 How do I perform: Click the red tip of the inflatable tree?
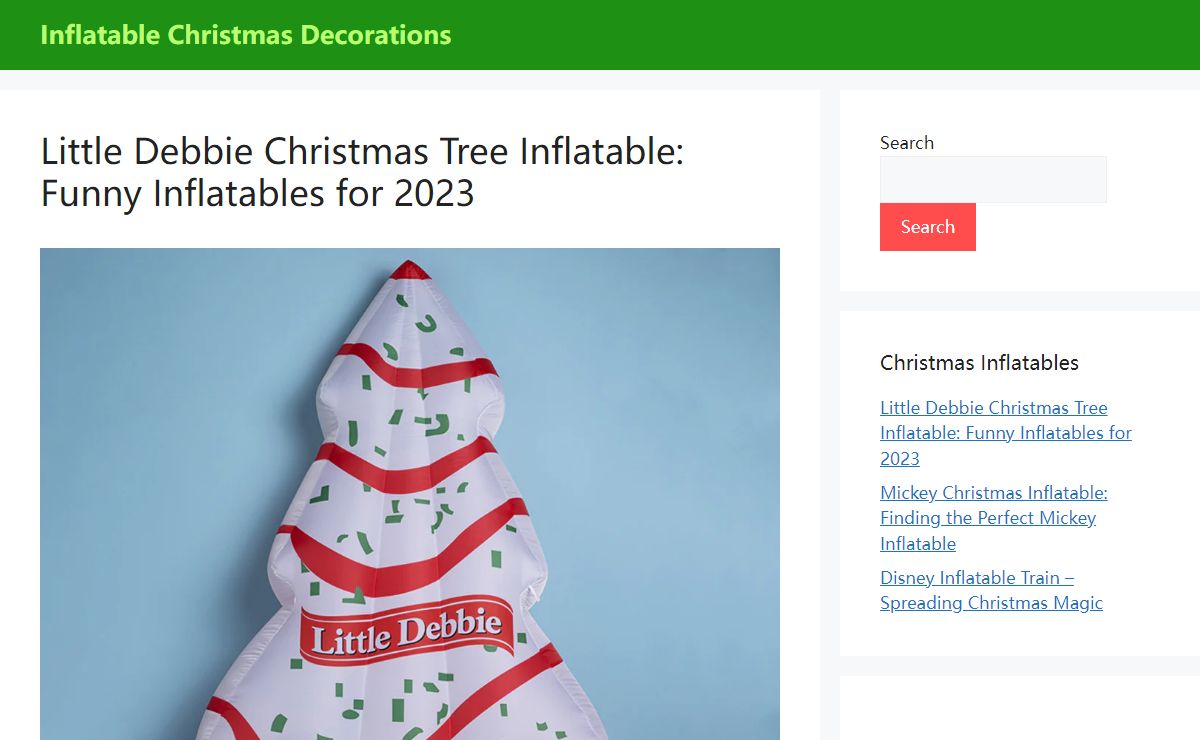click(409, 269)
